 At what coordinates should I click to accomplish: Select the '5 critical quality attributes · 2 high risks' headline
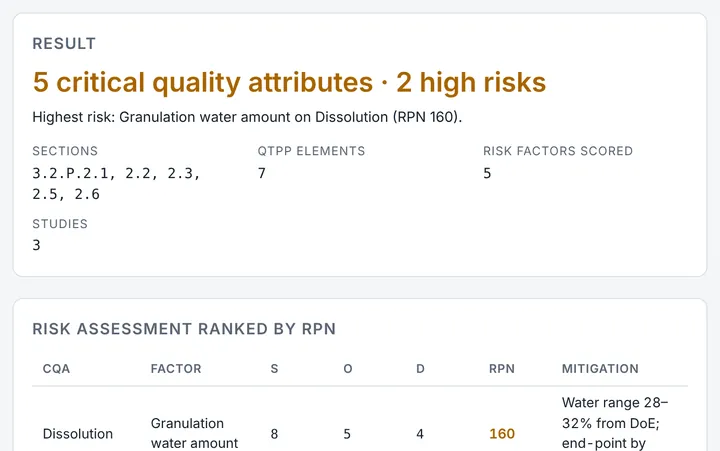coord(289,83)
